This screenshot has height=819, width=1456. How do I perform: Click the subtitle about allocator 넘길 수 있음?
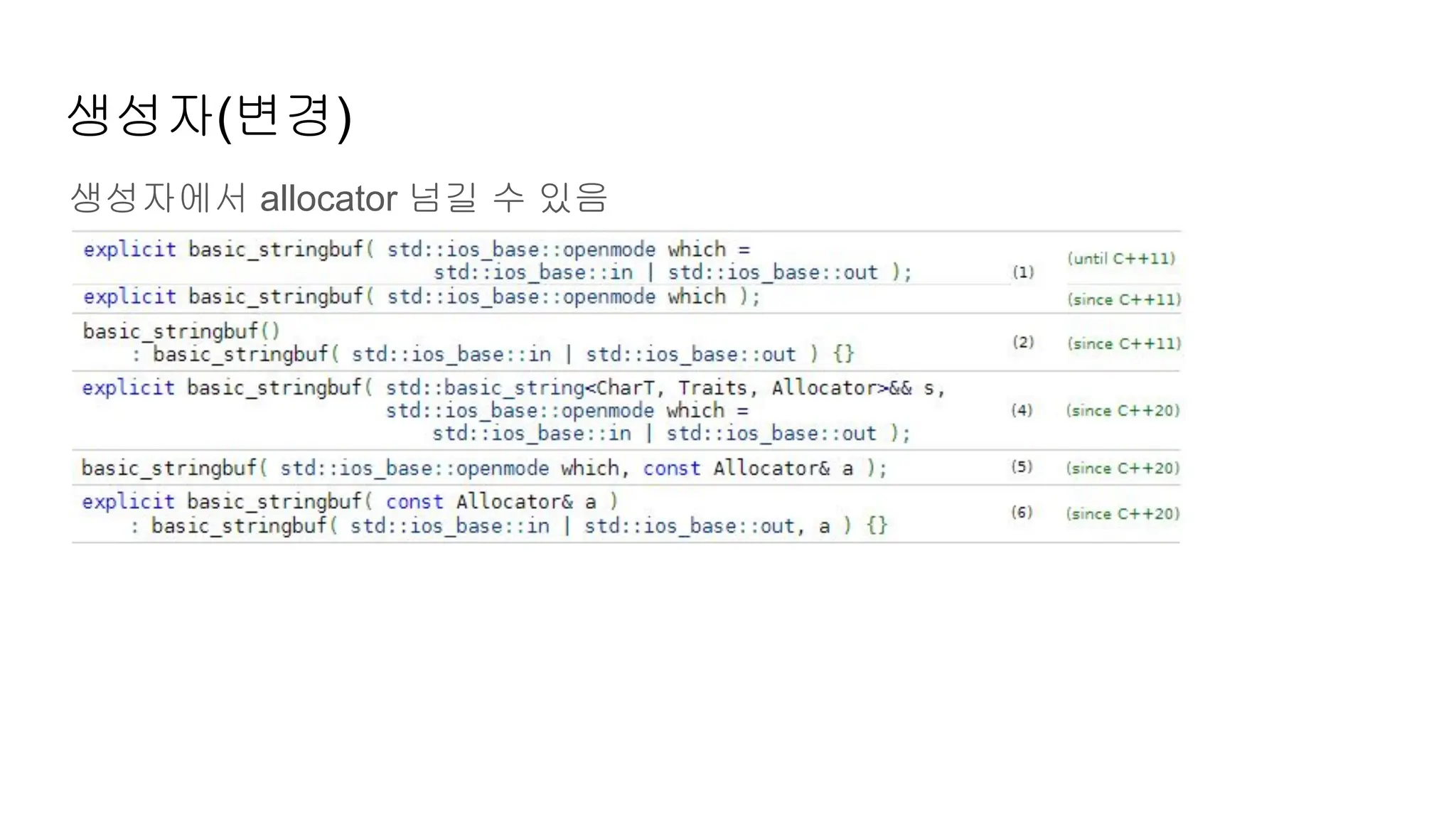[x=339, y=198]
